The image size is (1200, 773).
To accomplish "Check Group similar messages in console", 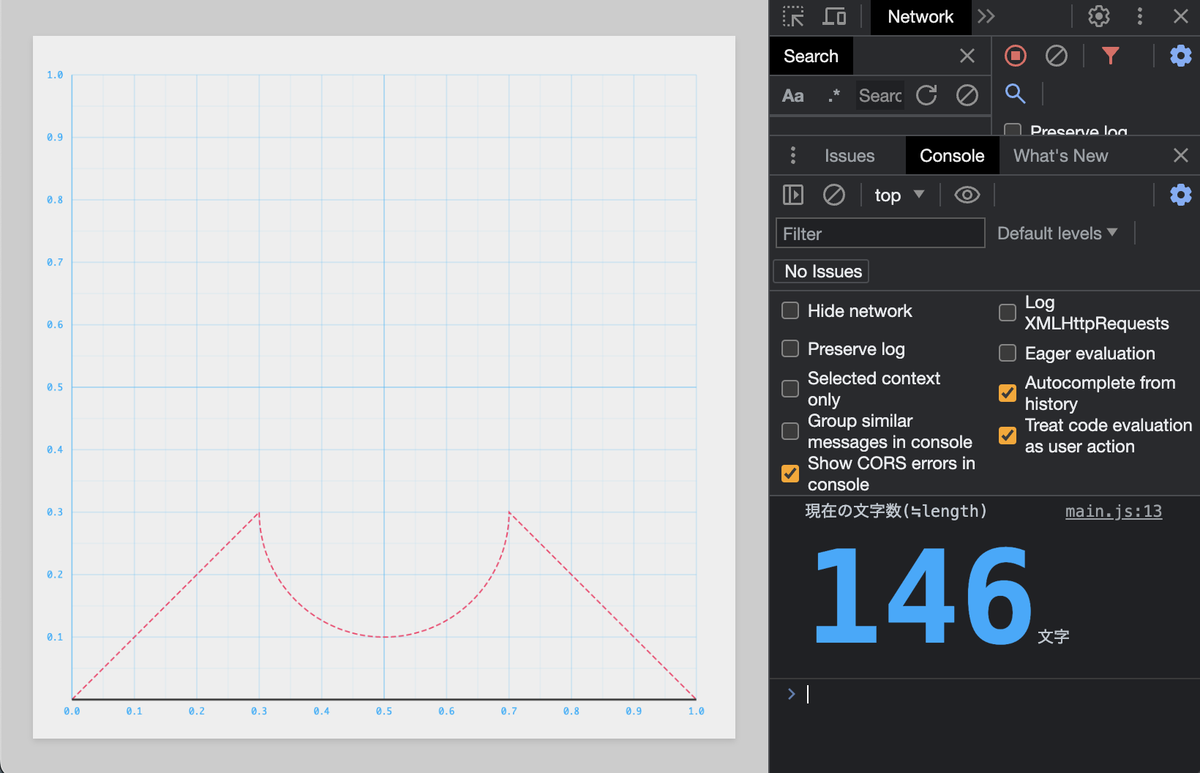I will (790, 431).
